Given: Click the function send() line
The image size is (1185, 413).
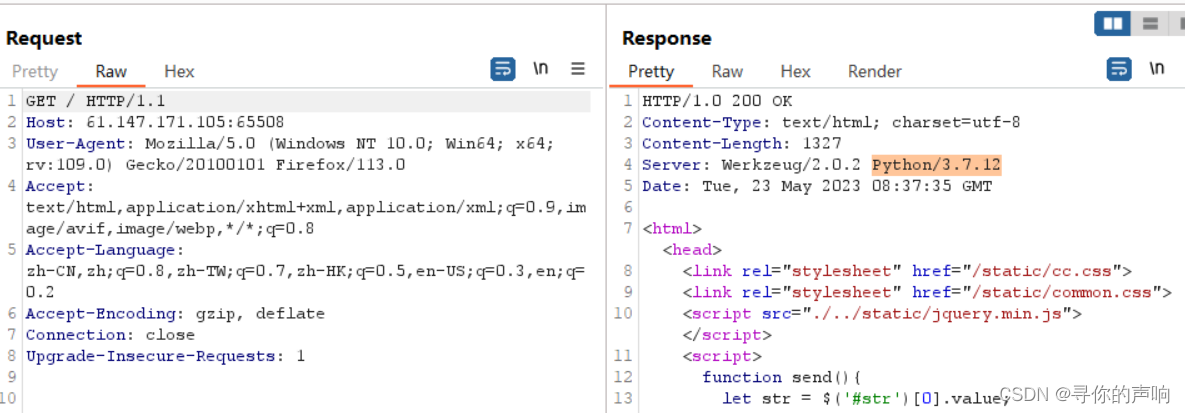Looking at the screenshot, I should 782,377.
